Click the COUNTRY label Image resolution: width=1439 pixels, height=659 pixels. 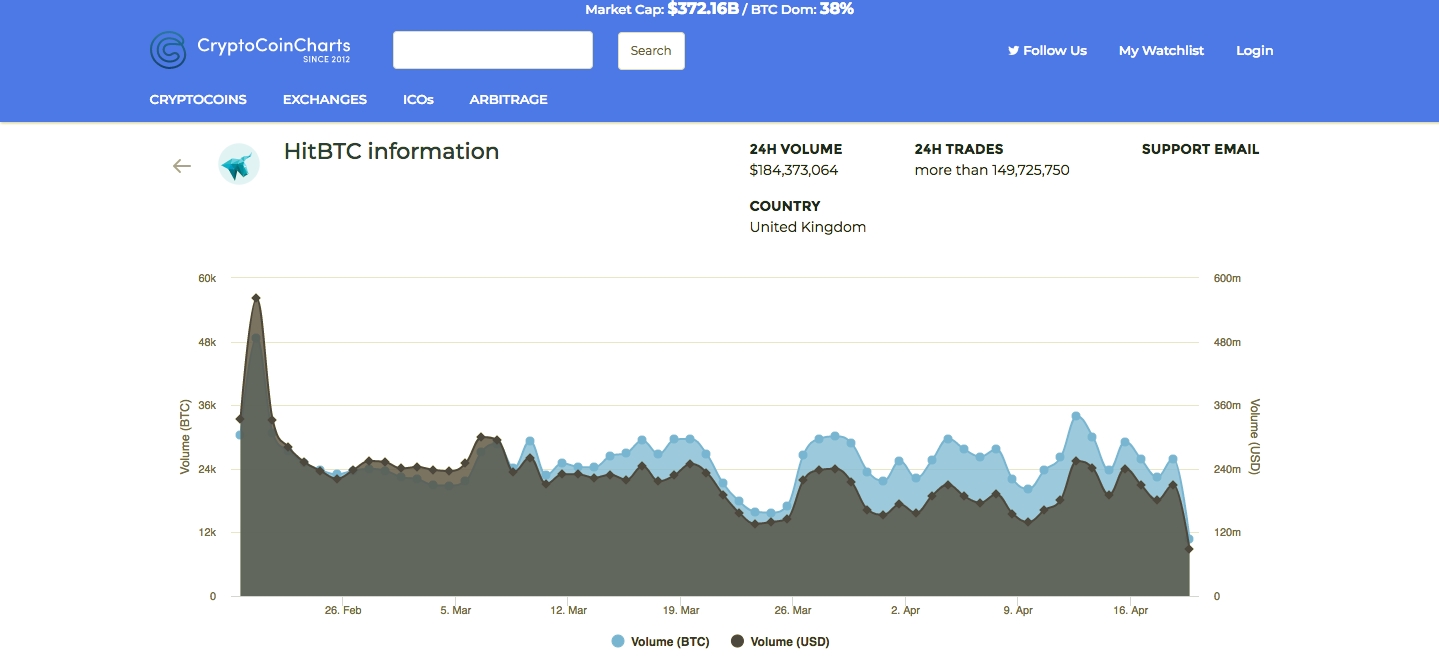pos(785,206)
